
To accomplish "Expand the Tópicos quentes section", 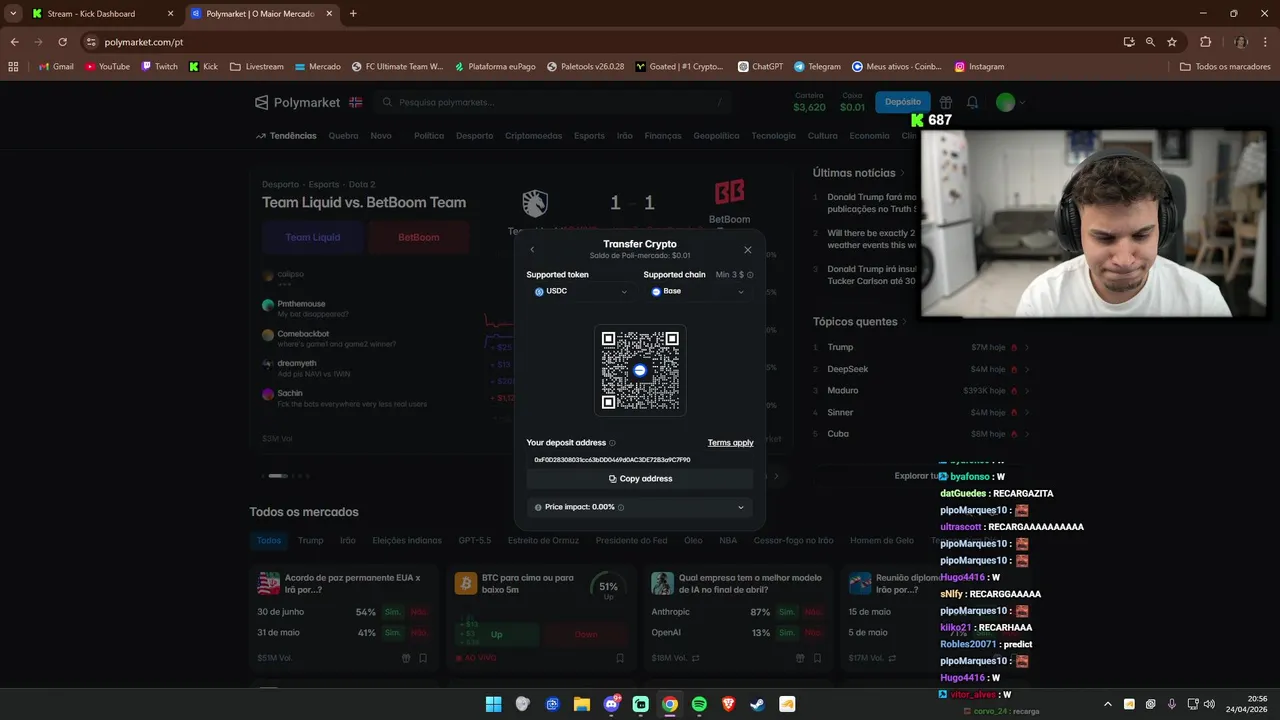I will pos(860,322).
